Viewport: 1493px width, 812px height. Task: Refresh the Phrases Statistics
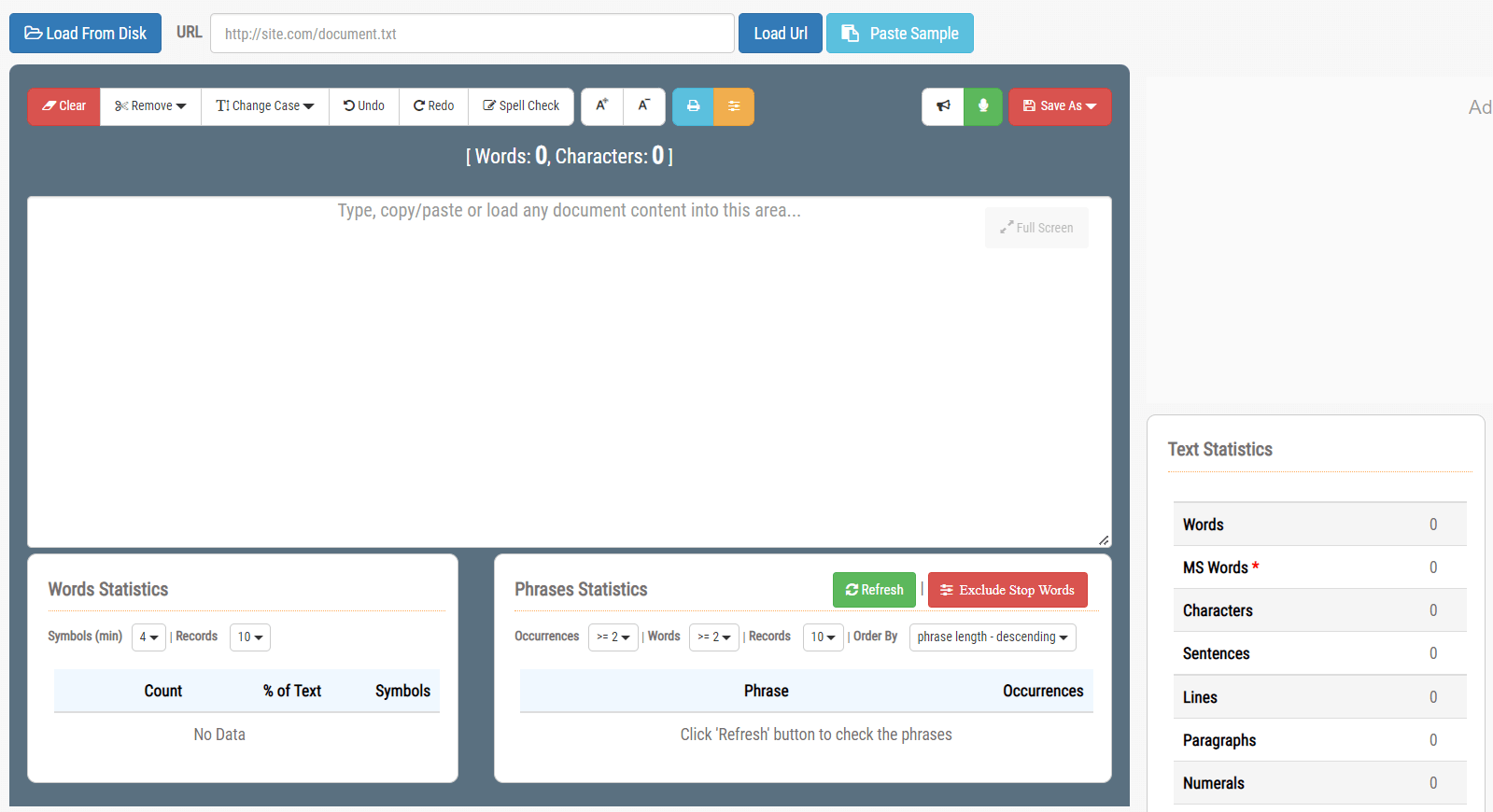pos(874,590)
